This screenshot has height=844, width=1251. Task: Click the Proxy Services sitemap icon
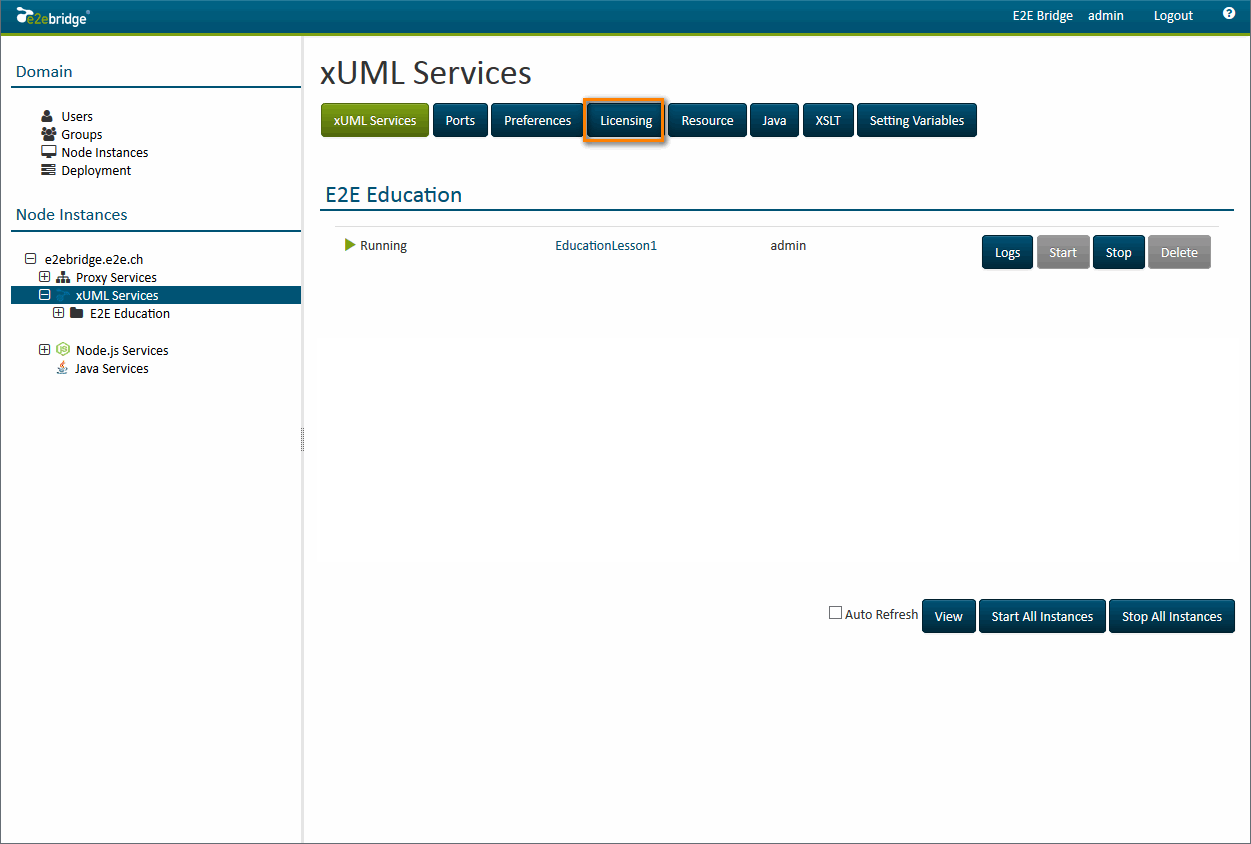click(x=63, y=277)
